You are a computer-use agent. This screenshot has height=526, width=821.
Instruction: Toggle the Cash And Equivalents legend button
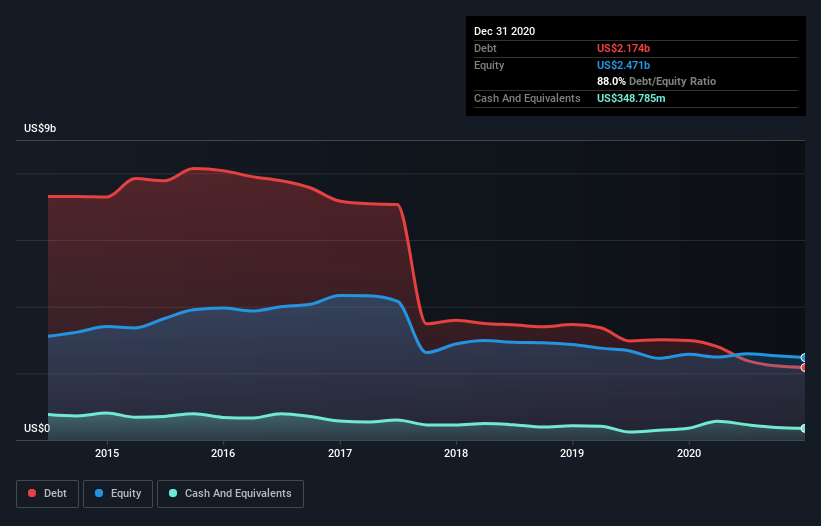(230, 494)
